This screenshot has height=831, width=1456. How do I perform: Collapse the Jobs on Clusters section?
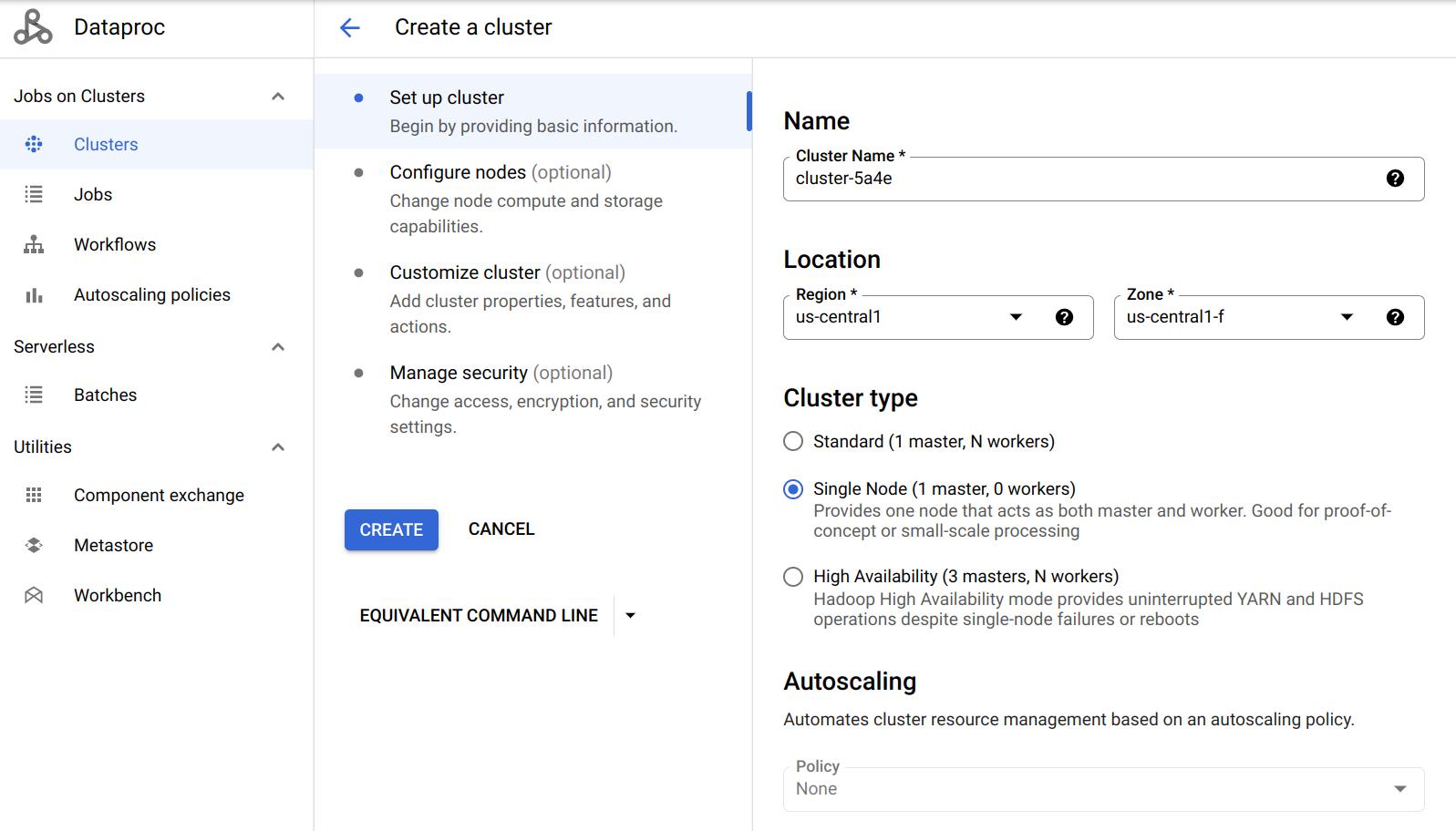coord(278,97)
